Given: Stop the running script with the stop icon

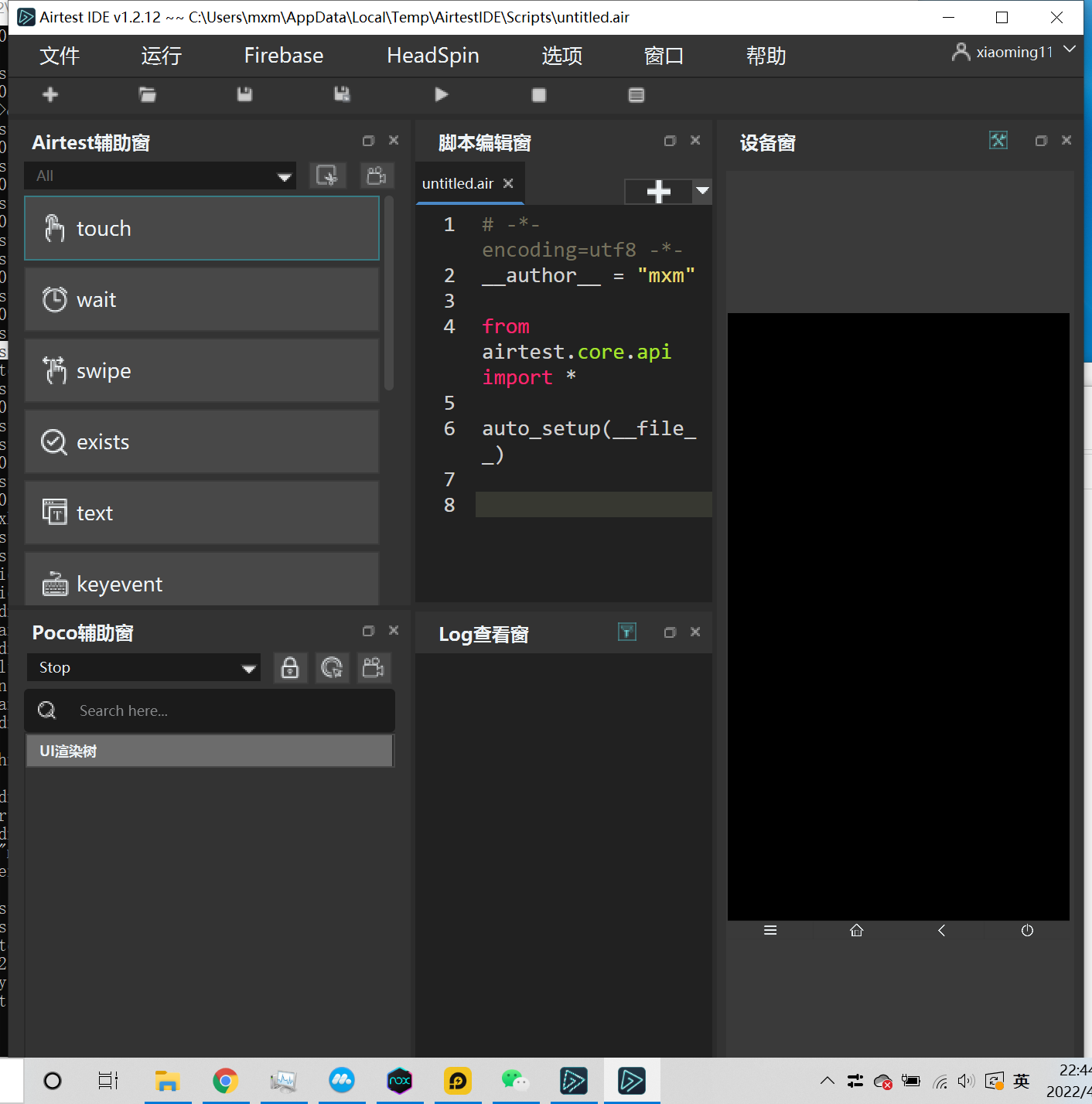Looking at the screenshot, I should tap(539, 95).
